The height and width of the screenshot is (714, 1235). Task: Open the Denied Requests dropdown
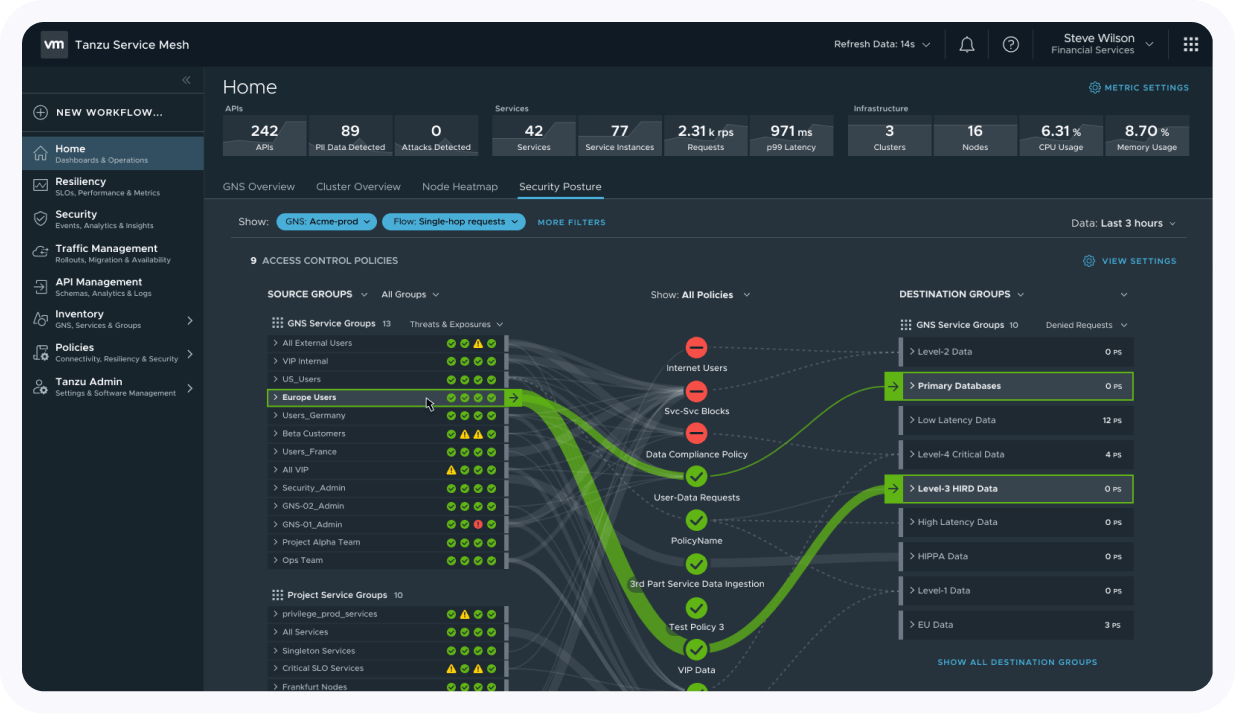coord(1086,325)
